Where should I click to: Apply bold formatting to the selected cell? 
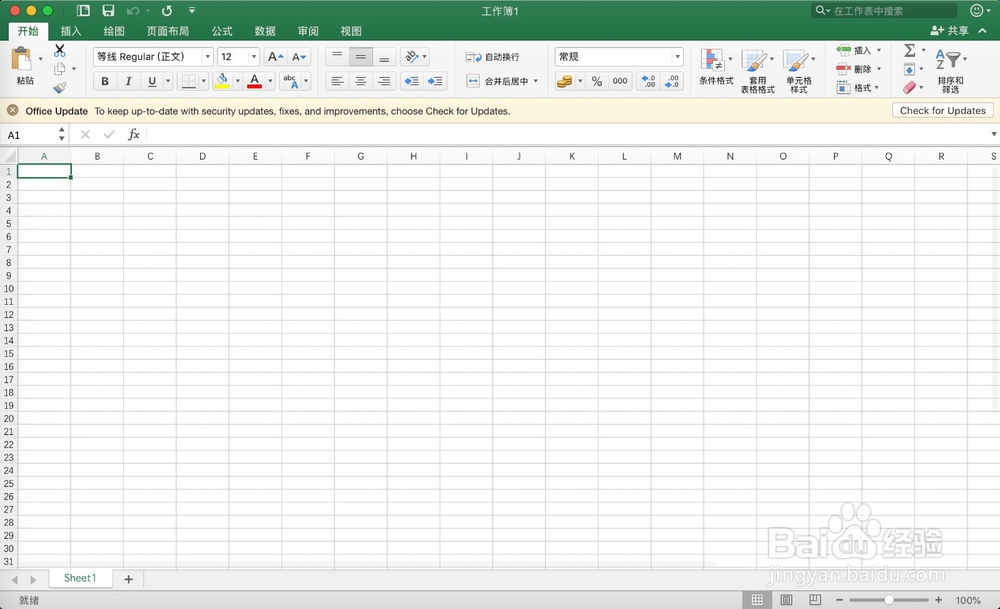(x=105, y=81)
